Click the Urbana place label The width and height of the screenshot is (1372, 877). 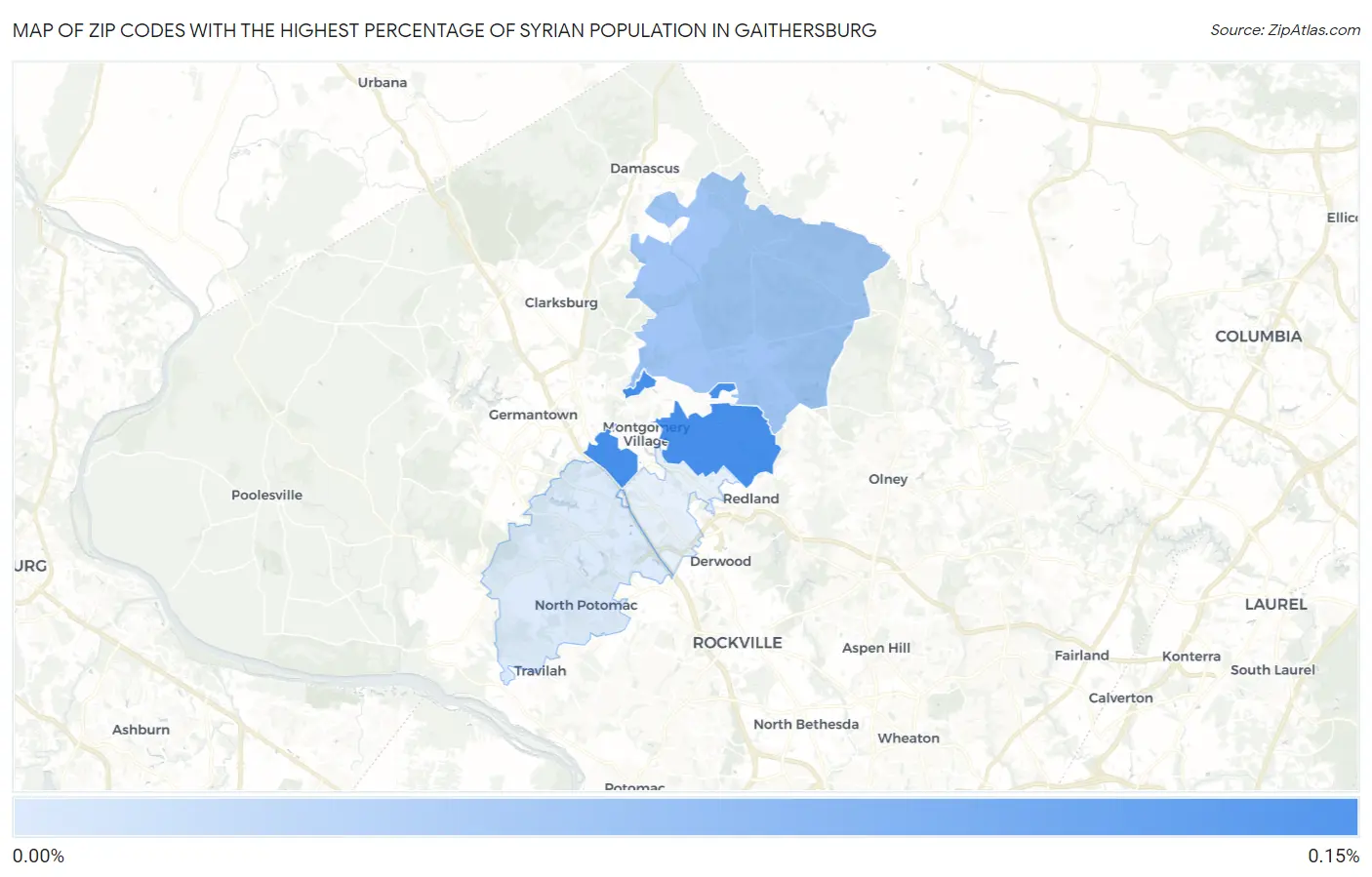[x=383, y=82]
